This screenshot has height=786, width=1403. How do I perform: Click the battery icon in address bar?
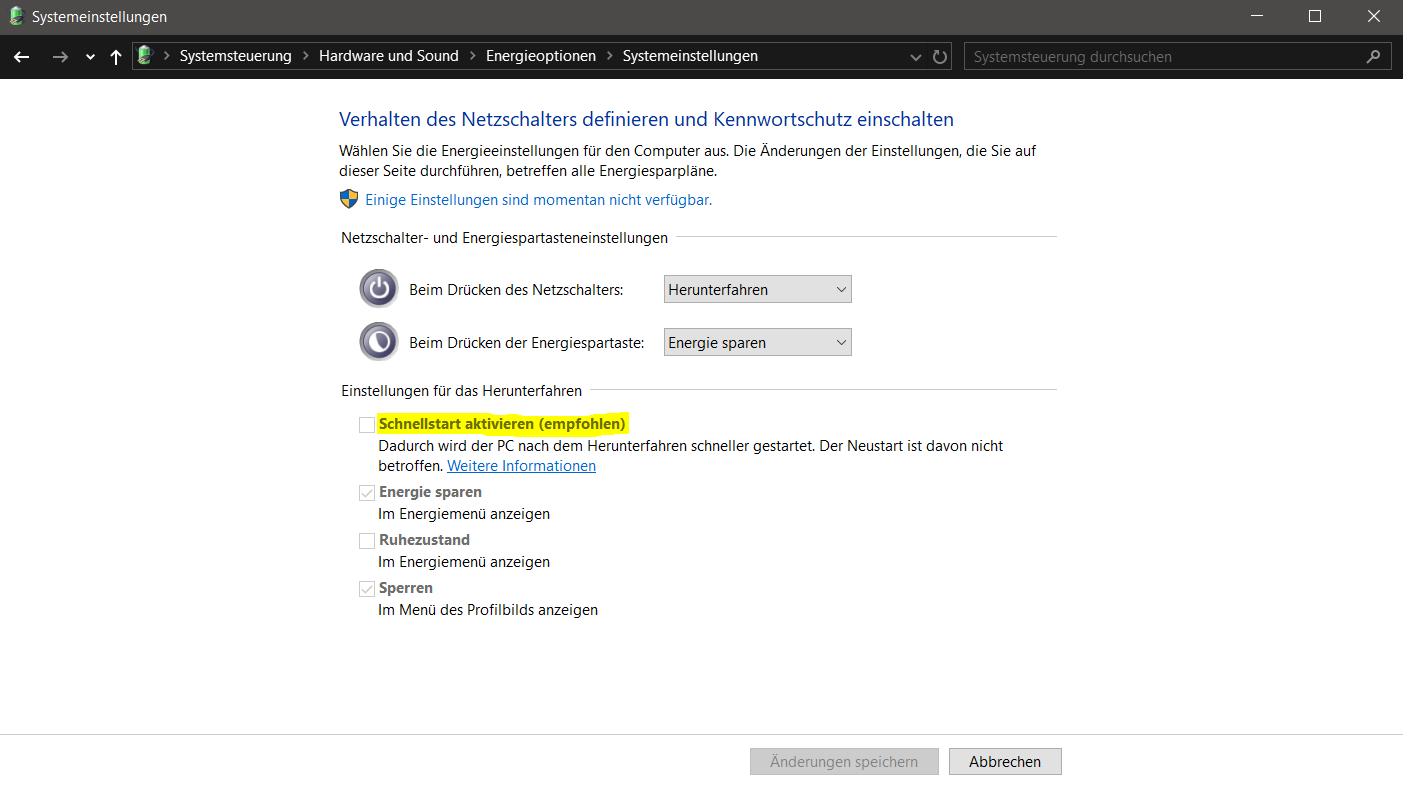point(146,56)
